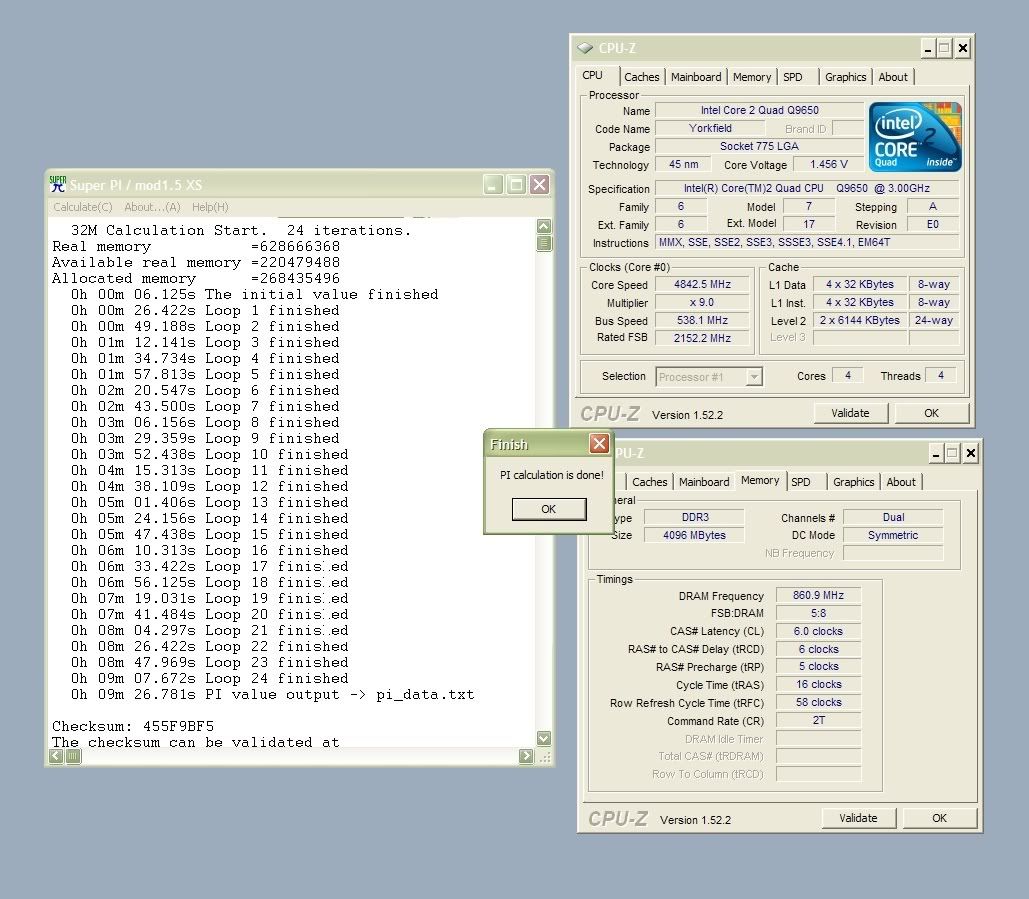Select CPU tab in top CPU-Z window
The width and height of the screenshot is (1029, 899).
click(593, 75)
